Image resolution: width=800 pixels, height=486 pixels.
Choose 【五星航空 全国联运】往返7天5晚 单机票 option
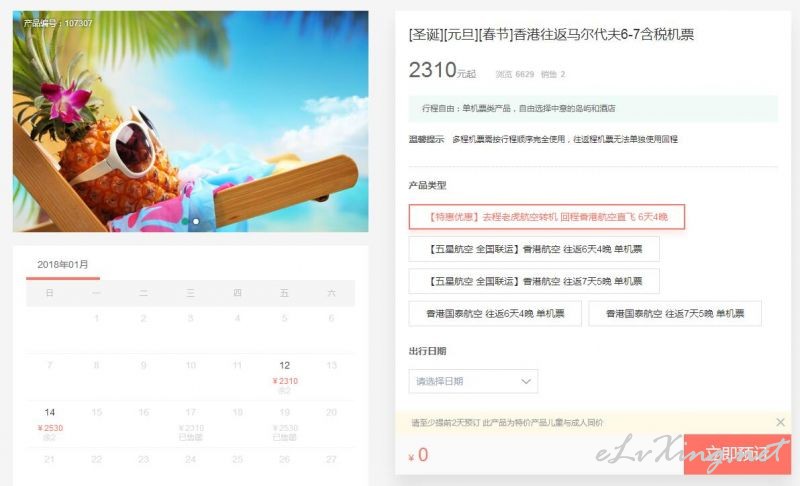(x=534, y=281)
